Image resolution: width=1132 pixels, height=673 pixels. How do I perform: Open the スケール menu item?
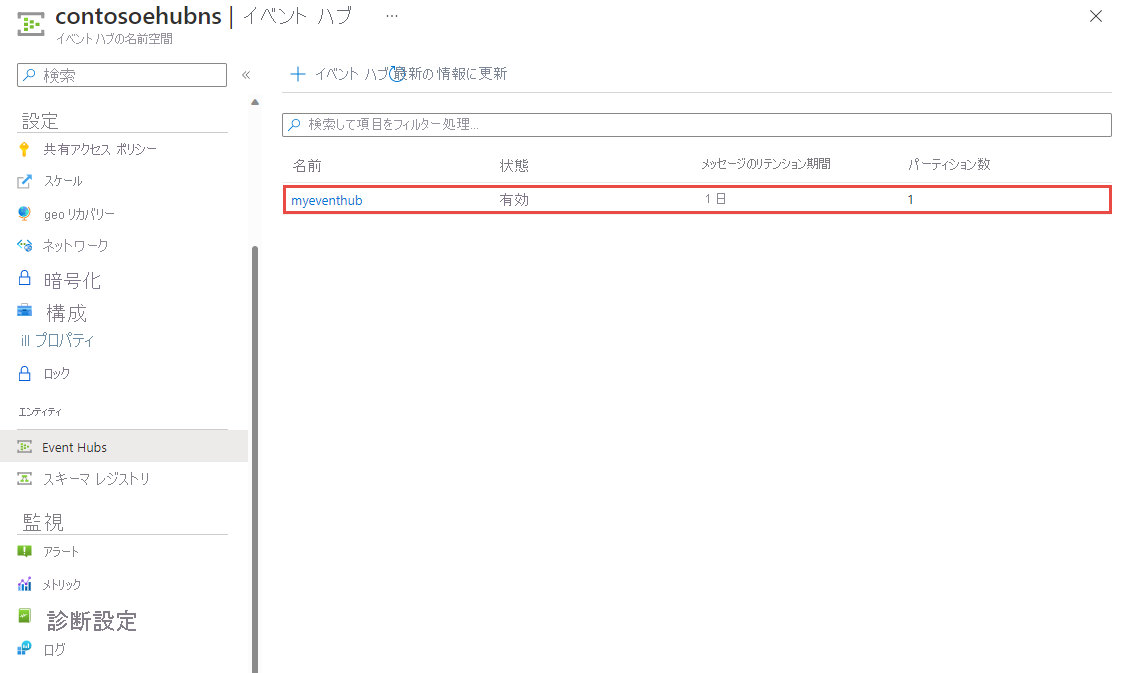point(63,181)
